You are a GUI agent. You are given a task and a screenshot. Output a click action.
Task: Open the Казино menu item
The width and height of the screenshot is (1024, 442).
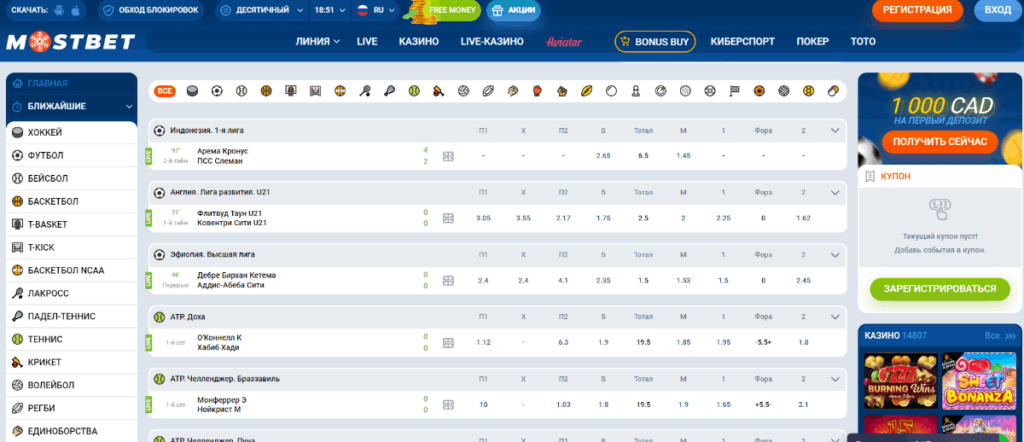pos(419,41)
